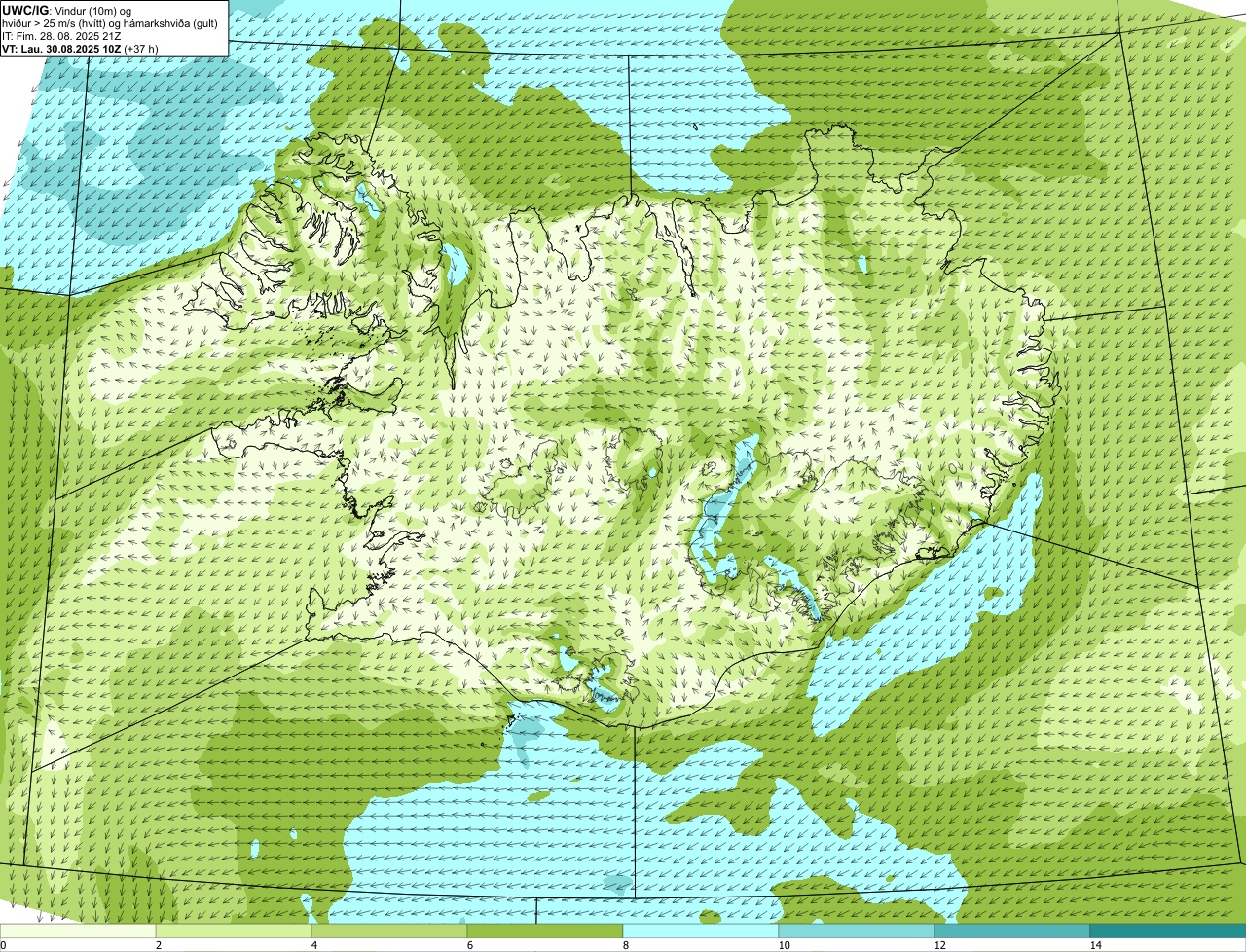The width and height of the screenshot is (1246, 952).
Task: Click the '4' label on the color scale
Action: coord(313,945)
